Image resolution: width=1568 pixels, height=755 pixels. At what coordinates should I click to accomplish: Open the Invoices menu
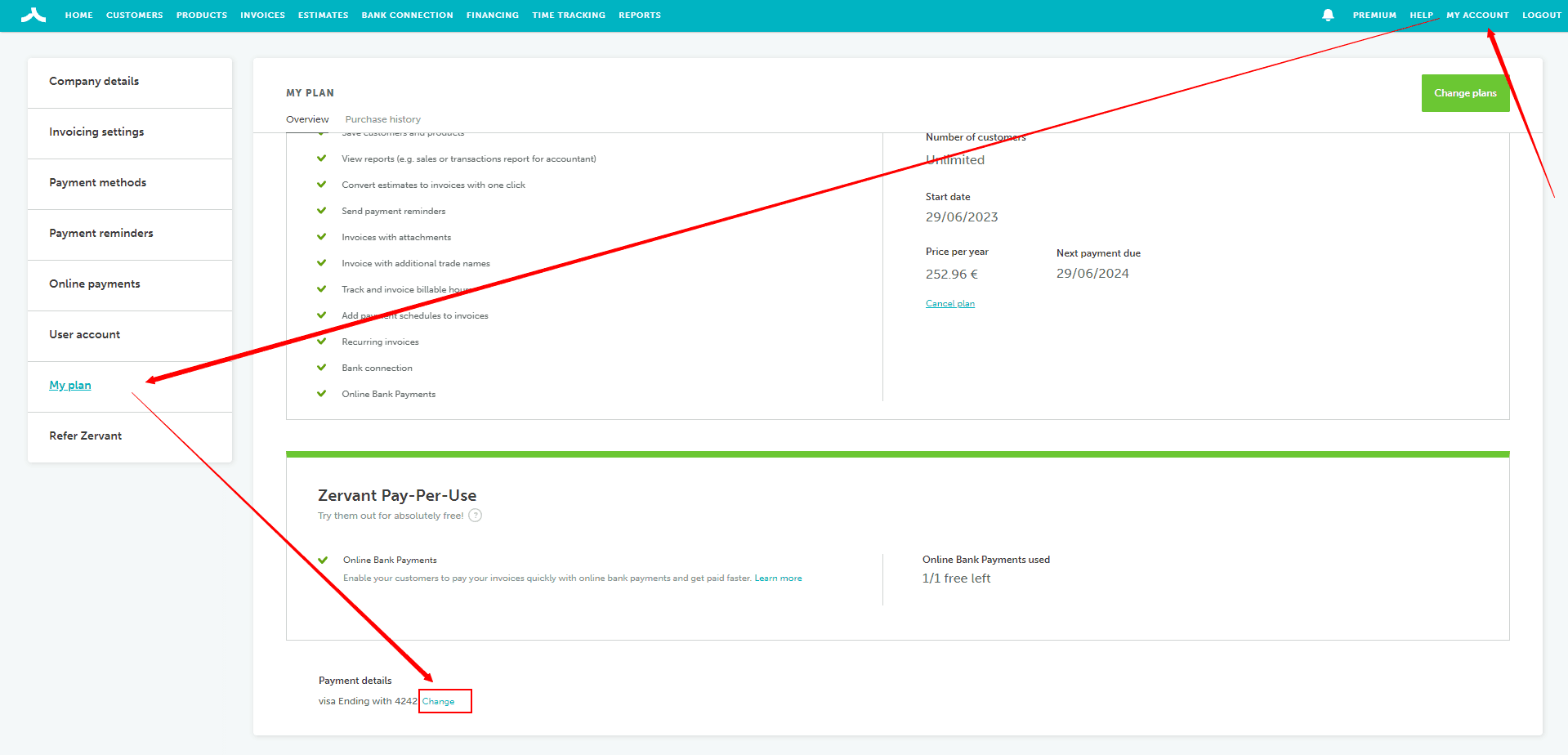(262, 15)
